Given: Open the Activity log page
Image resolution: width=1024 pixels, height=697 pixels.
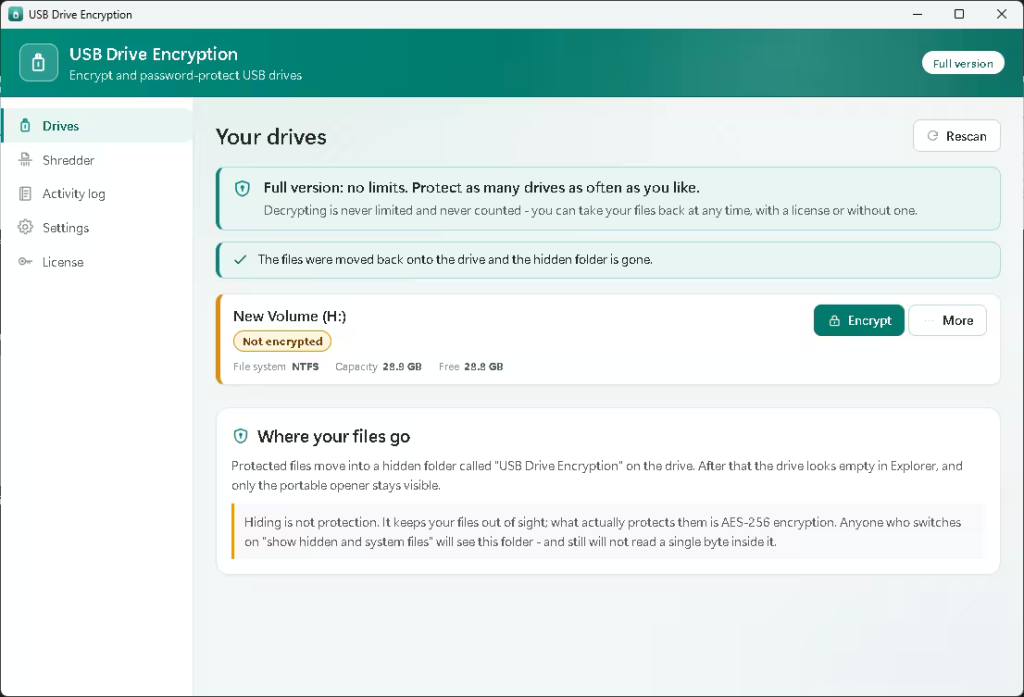Looking at the screenshot, I should (97, 193).
